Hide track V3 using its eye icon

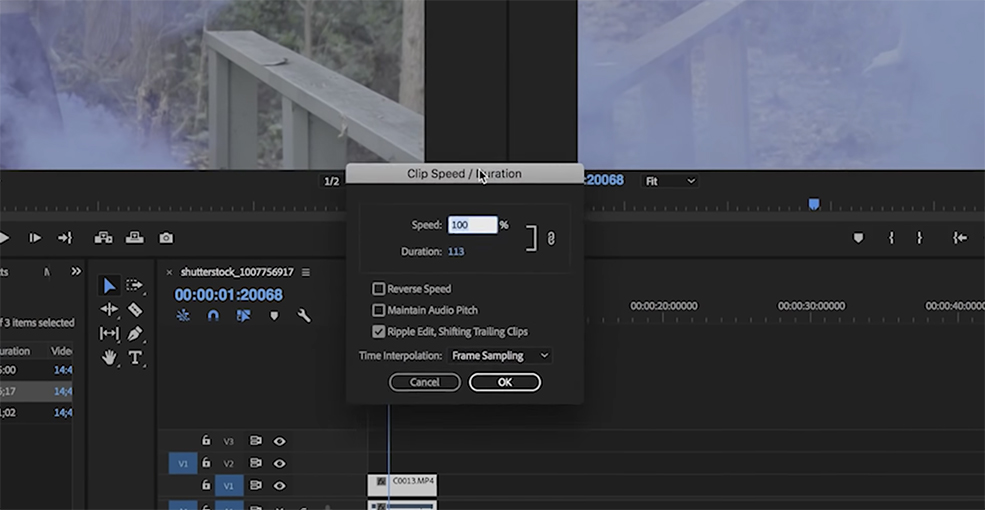280,441
